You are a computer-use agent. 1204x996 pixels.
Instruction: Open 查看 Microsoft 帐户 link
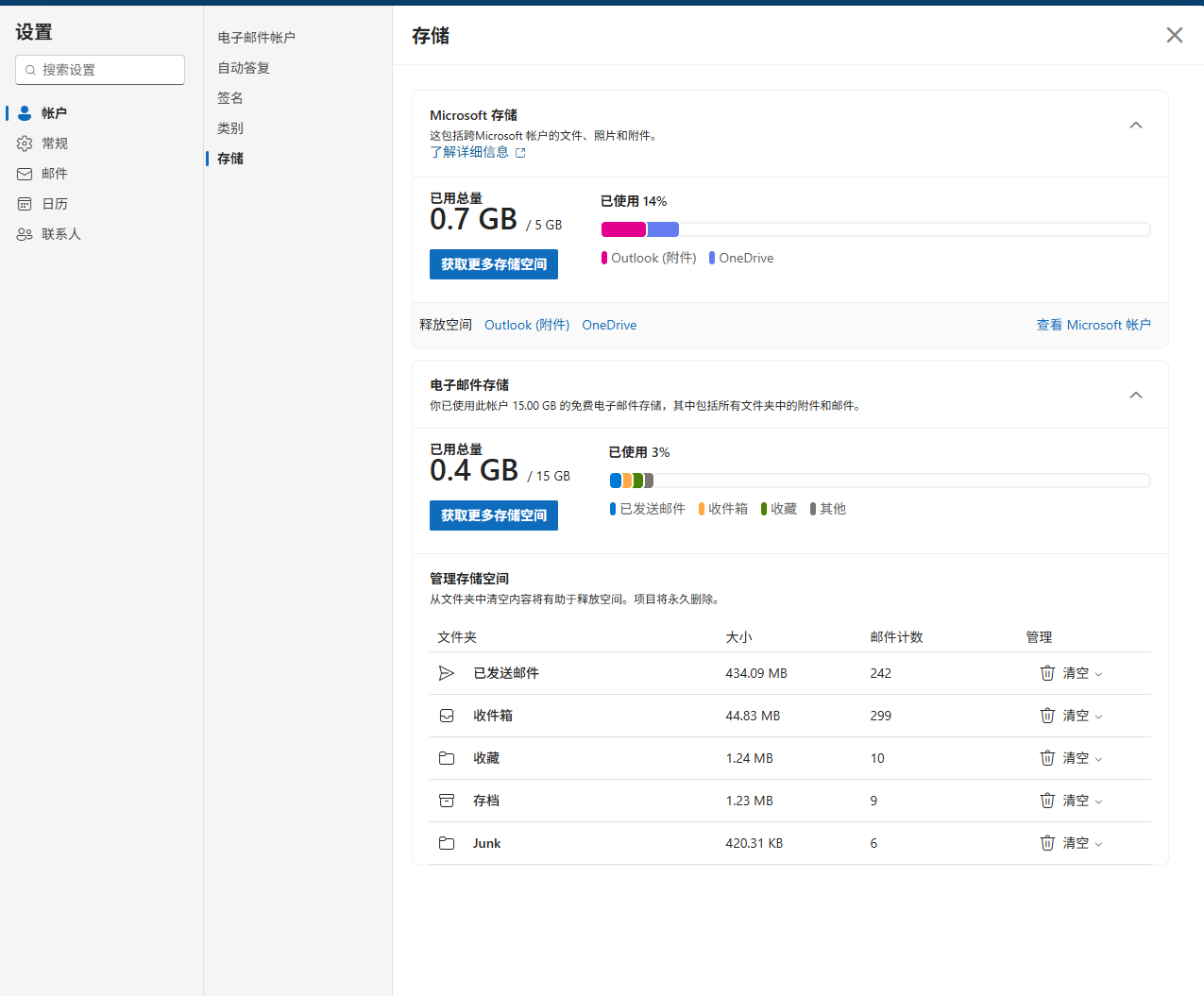1094,325
